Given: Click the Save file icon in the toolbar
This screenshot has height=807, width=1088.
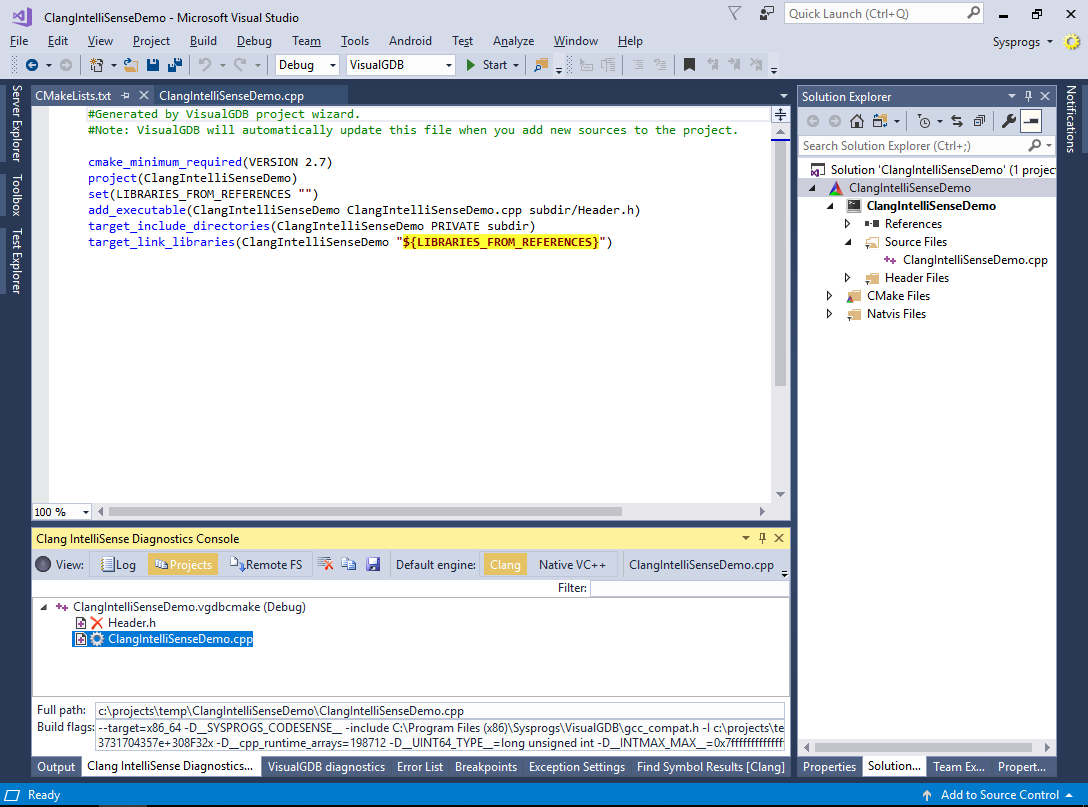Looking at the screenshot, I should (151, 64).
